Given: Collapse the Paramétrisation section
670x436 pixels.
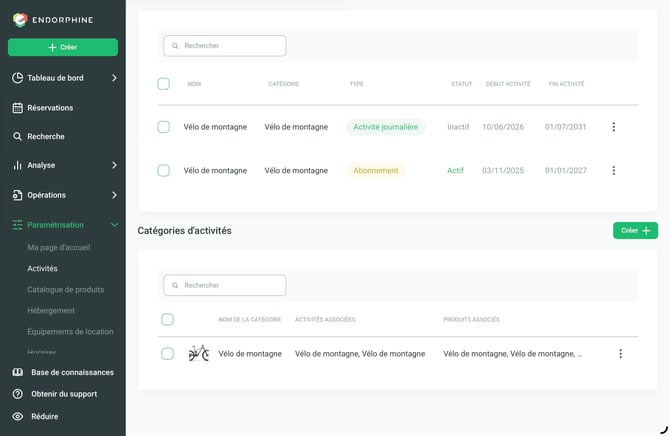Looking at the screenshot, I should pyautogui.click(x=114, y=225).
